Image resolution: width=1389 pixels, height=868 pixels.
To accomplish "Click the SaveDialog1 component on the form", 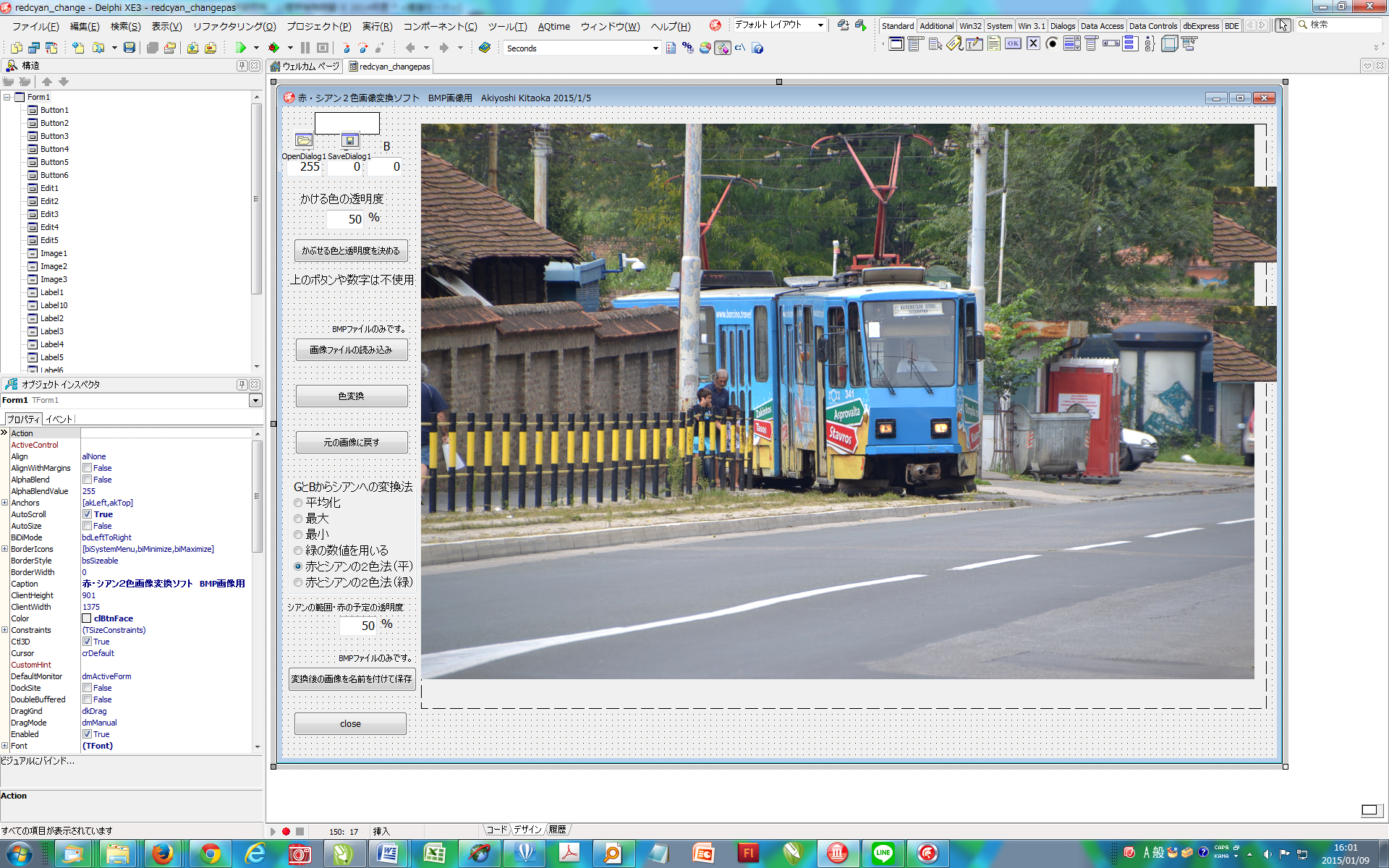I will 350,140.
